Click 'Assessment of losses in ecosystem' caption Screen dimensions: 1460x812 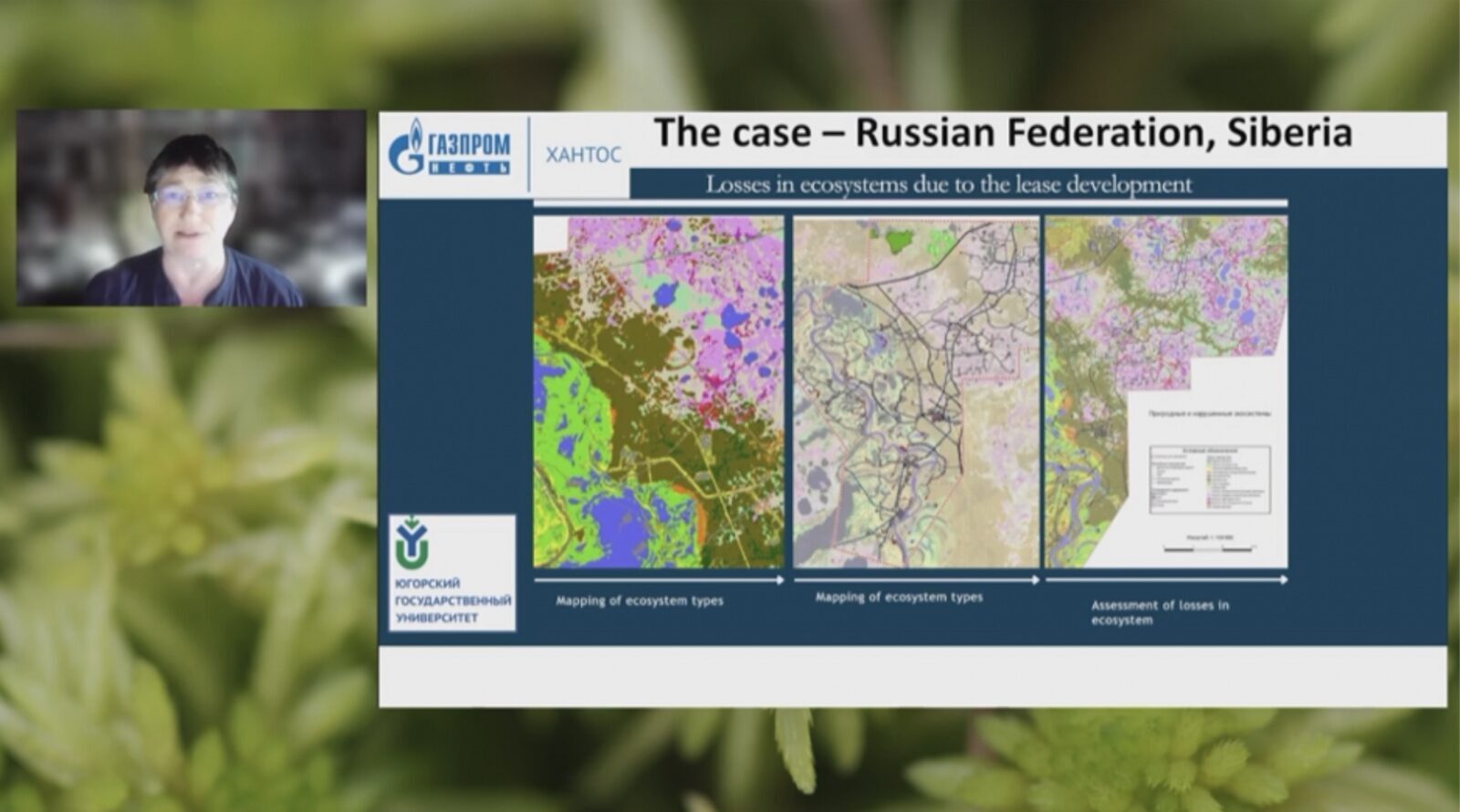1159,612
